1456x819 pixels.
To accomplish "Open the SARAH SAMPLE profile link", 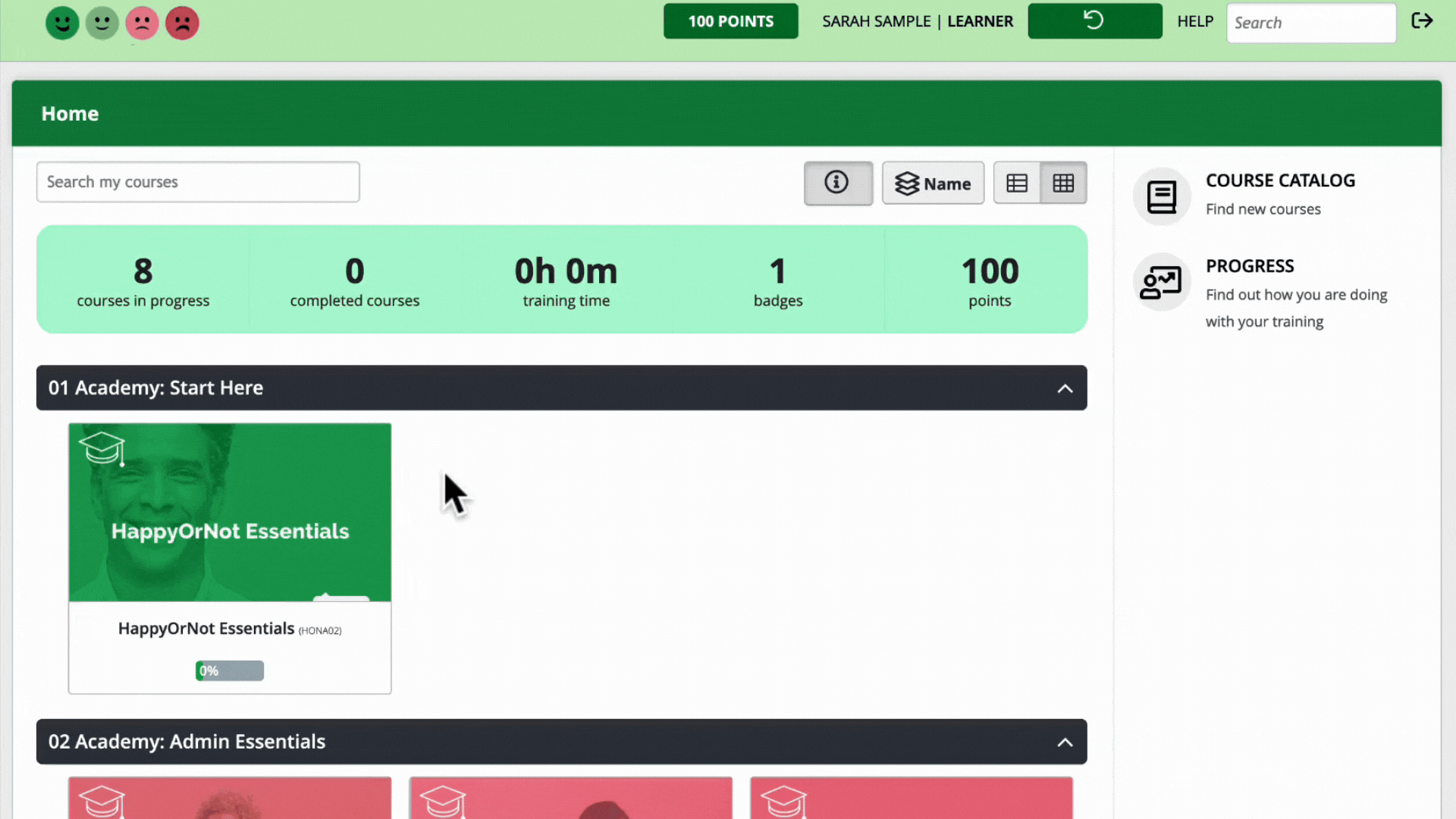I will pyautogui.click(x=876, y=21).
